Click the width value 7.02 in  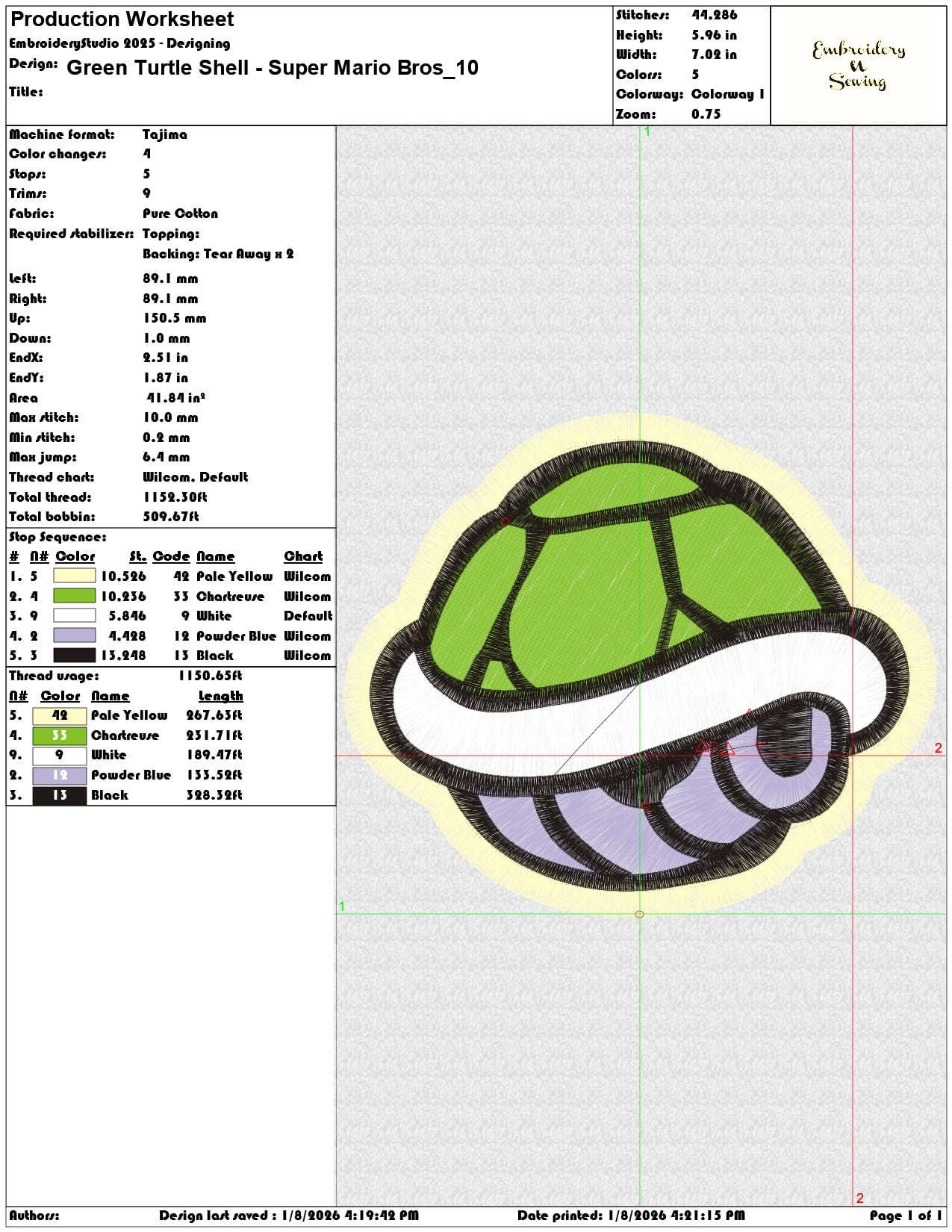point(714,55)
